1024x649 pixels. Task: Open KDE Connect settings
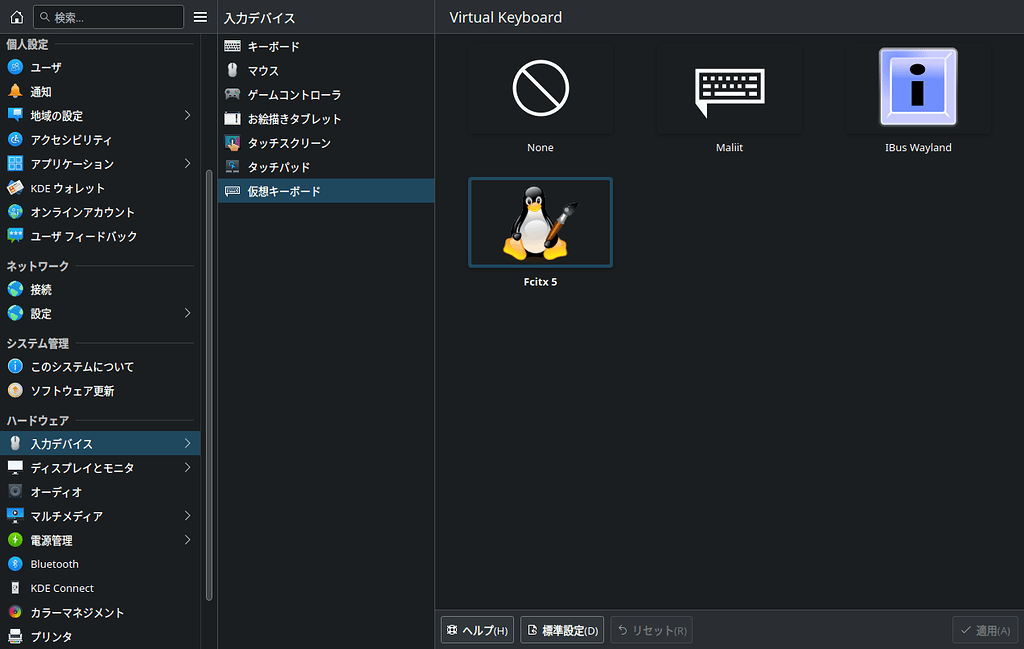coord(100,588)
